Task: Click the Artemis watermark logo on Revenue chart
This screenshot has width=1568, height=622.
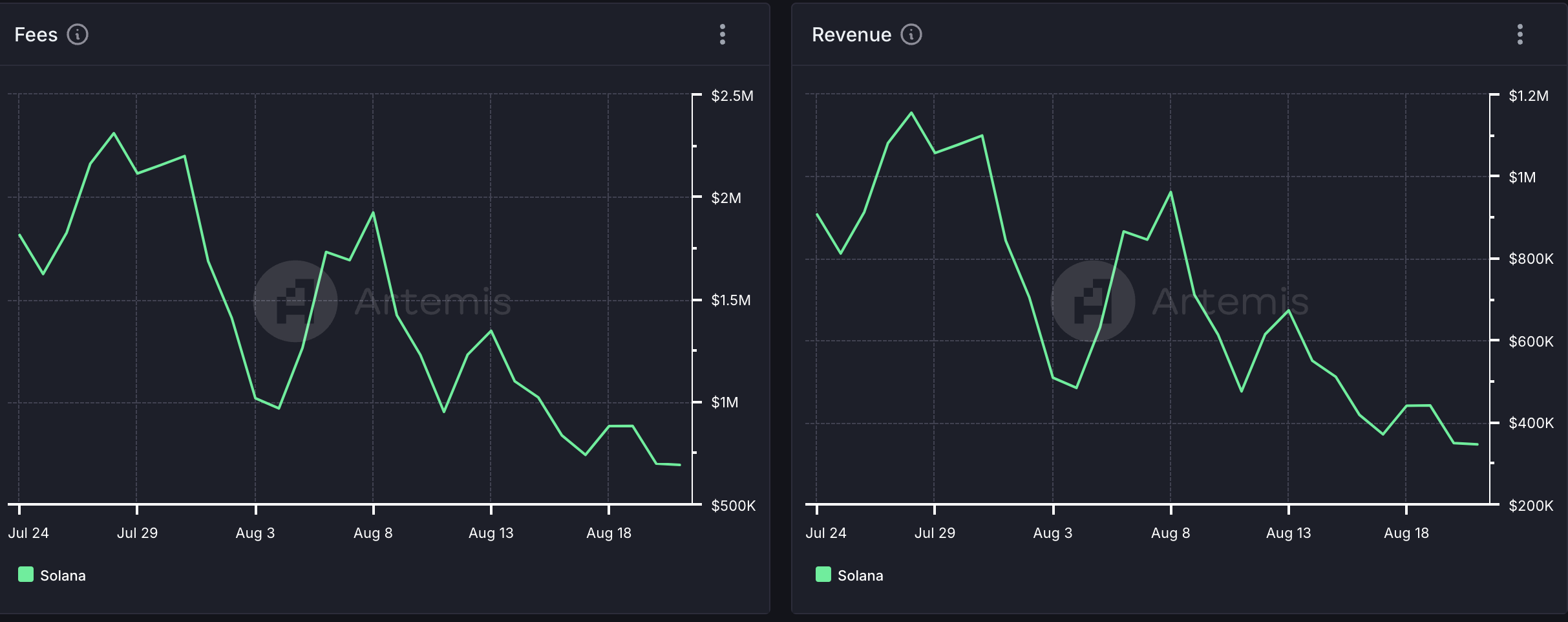Action: (1093, 301)
